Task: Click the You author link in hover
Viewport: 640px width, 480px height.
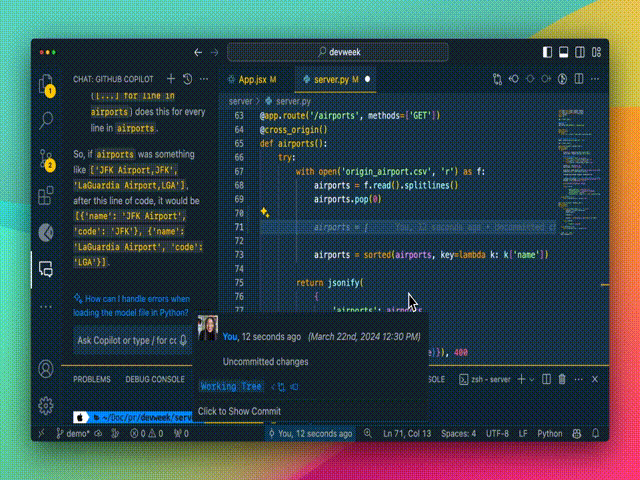Action: click(230, 337)
